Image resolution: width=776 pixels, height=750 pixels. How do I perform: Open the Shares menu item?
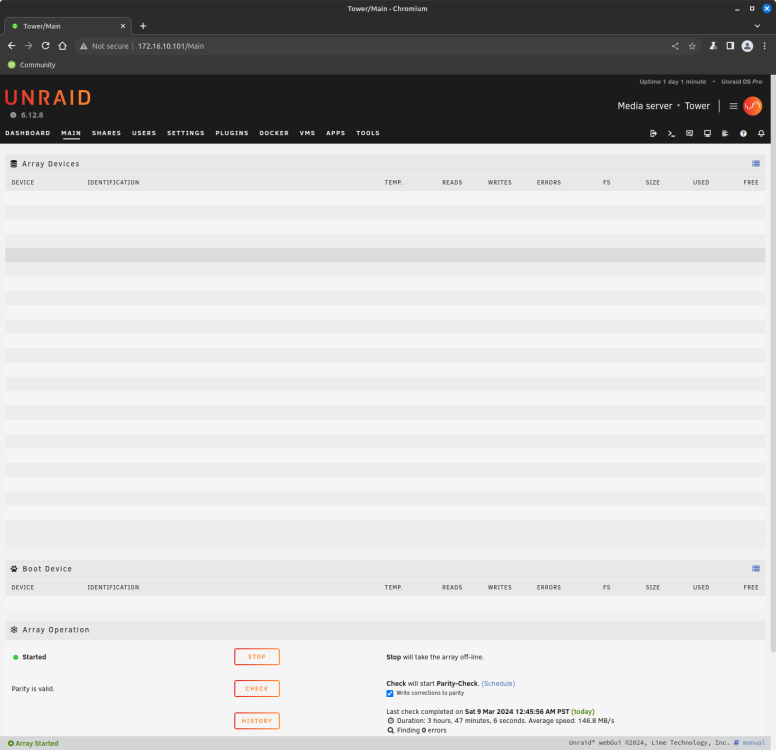[106, 133]
